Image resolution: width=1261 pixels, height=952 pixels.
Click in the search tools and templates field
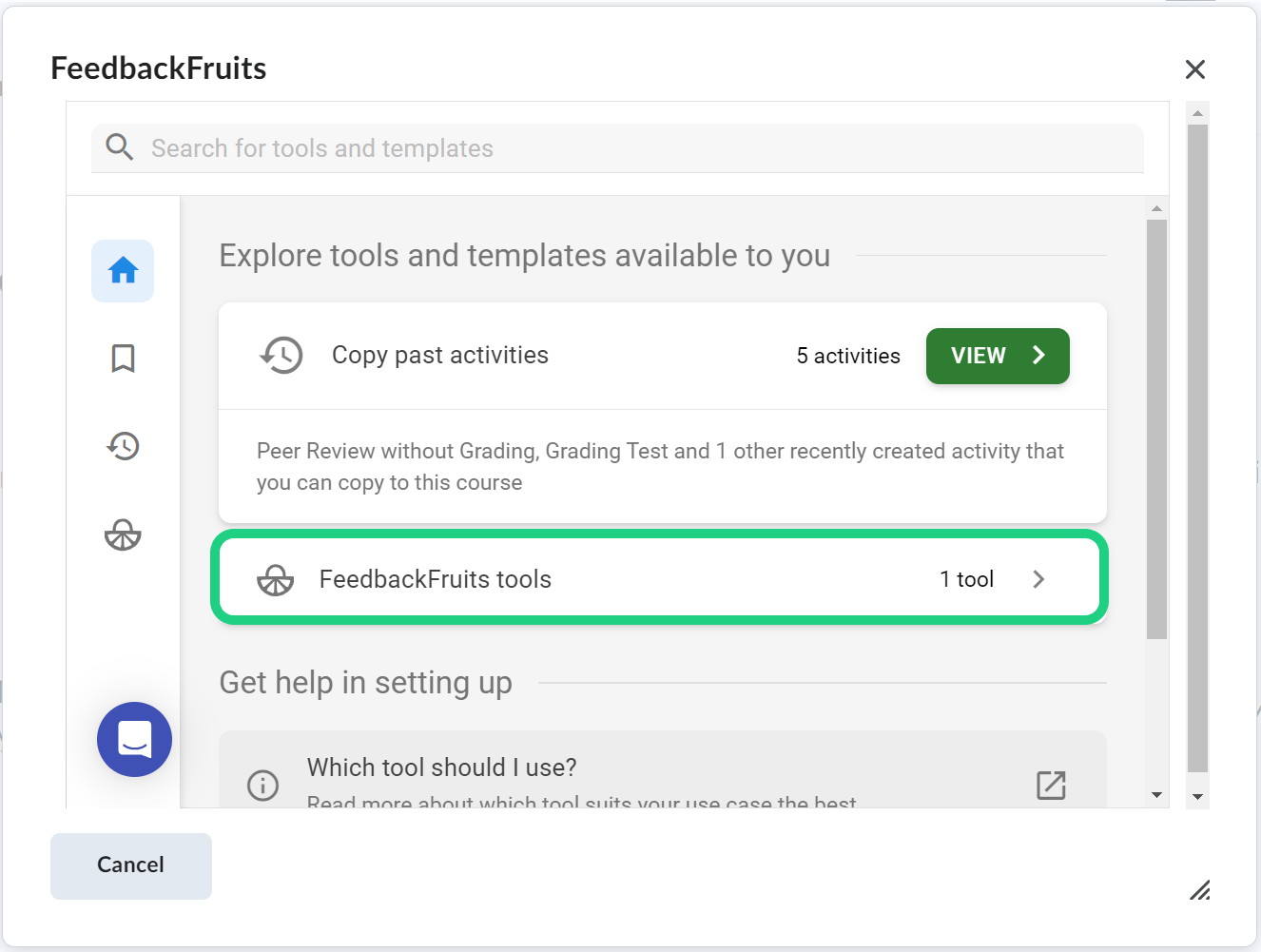(x=628, y=148)
